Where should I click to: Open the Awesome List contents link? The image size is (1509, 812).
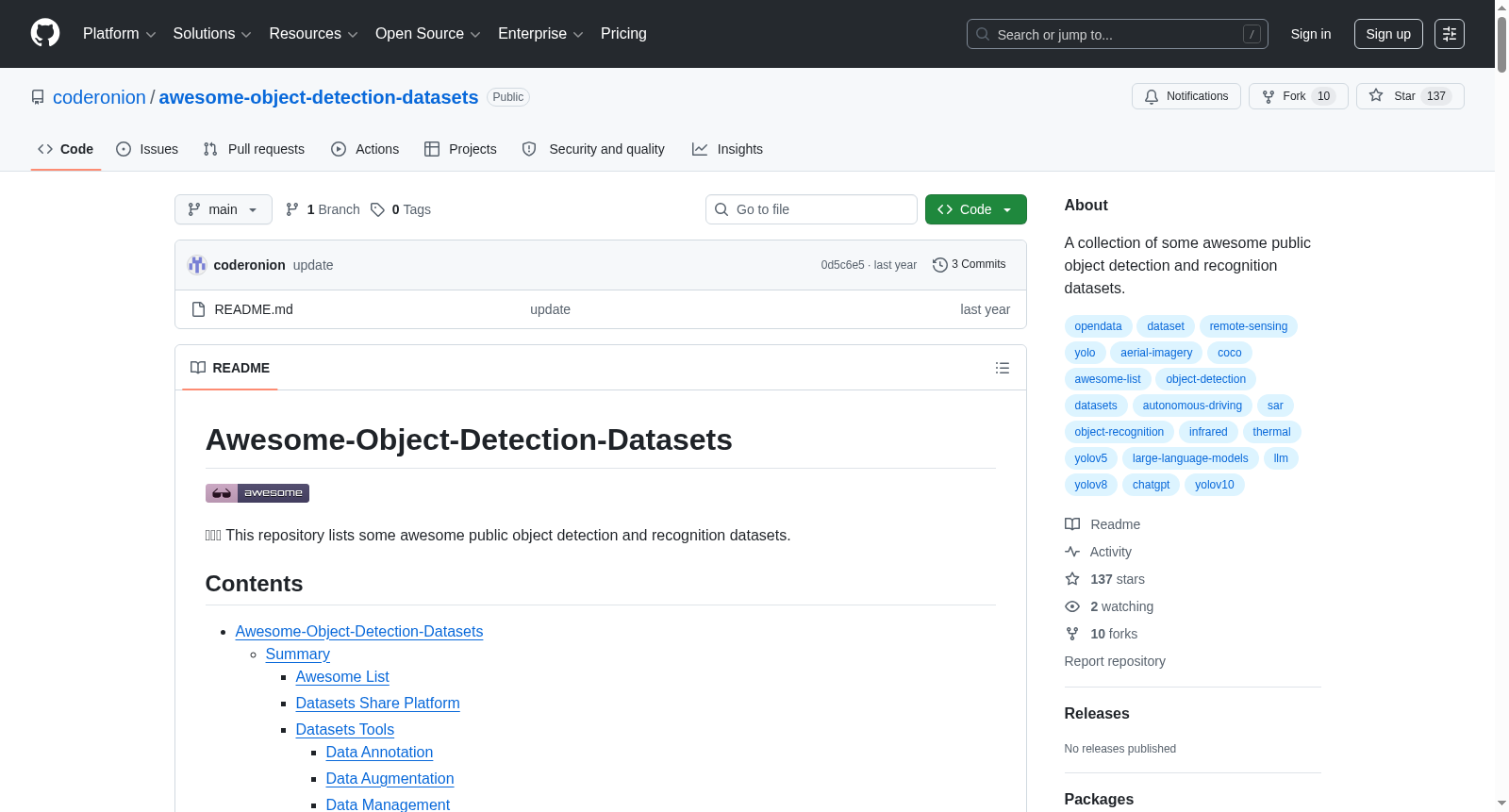pyautogui.click(x=342, y=677)
